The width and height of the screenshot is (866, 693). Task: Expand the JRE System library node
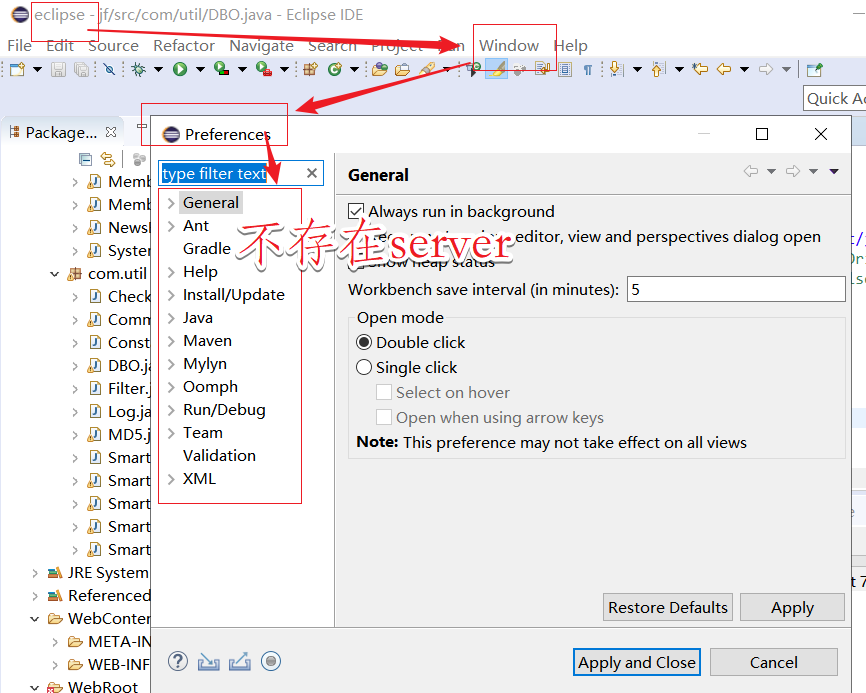click(35, 573)
